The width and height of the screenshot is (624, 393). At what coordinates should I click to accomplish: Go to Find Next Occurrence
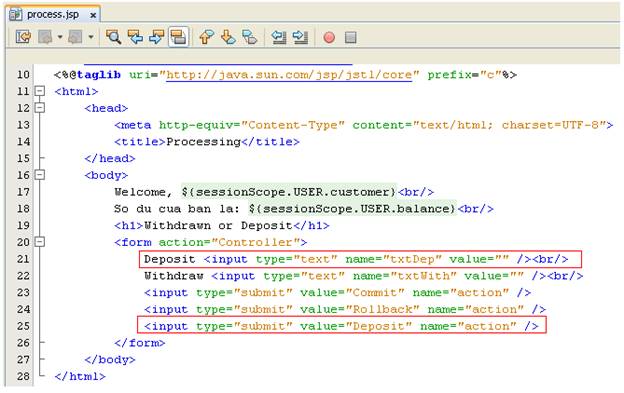157,37
